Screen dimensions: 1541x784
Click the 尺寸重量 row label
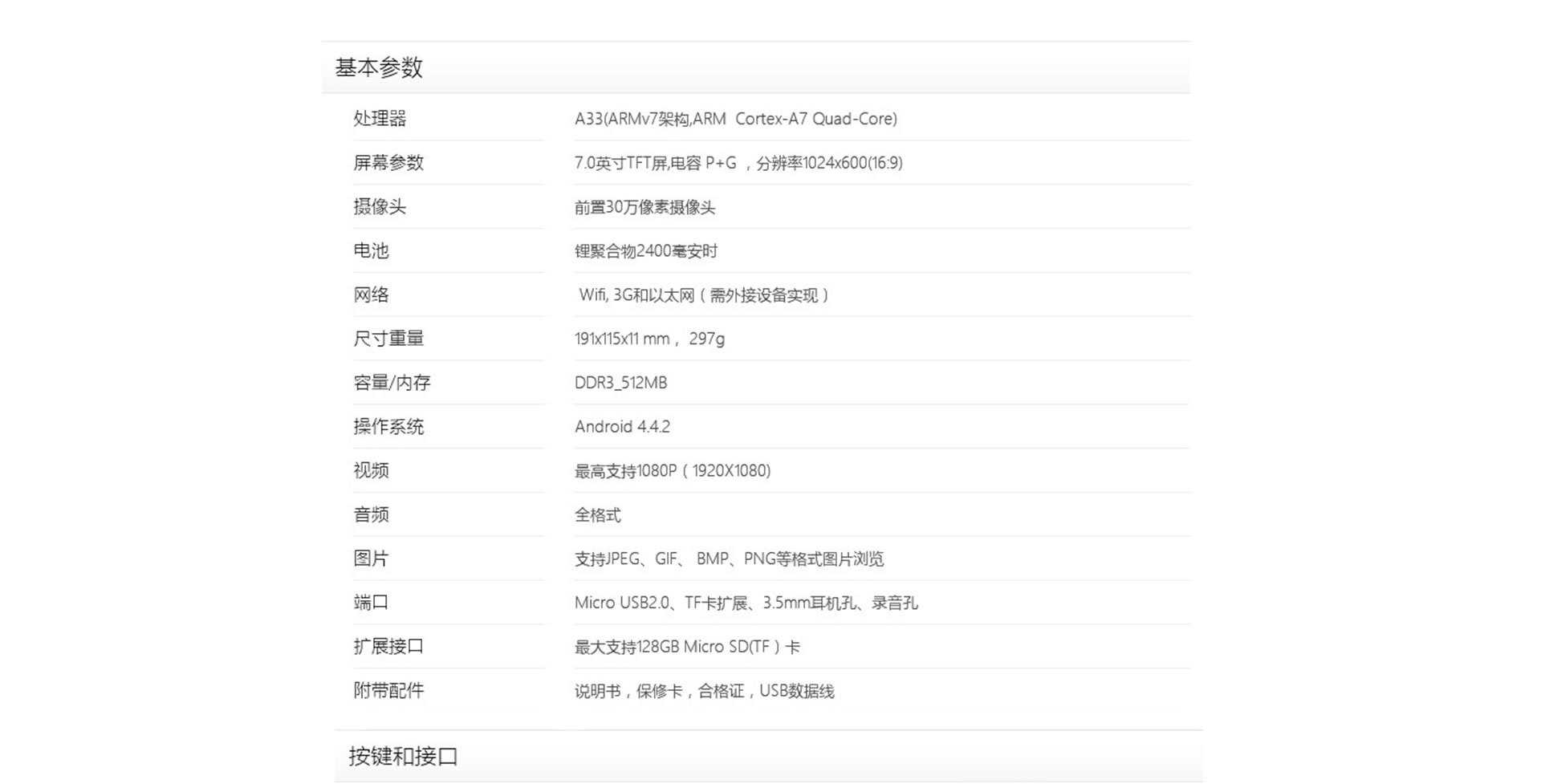(388, 339)
